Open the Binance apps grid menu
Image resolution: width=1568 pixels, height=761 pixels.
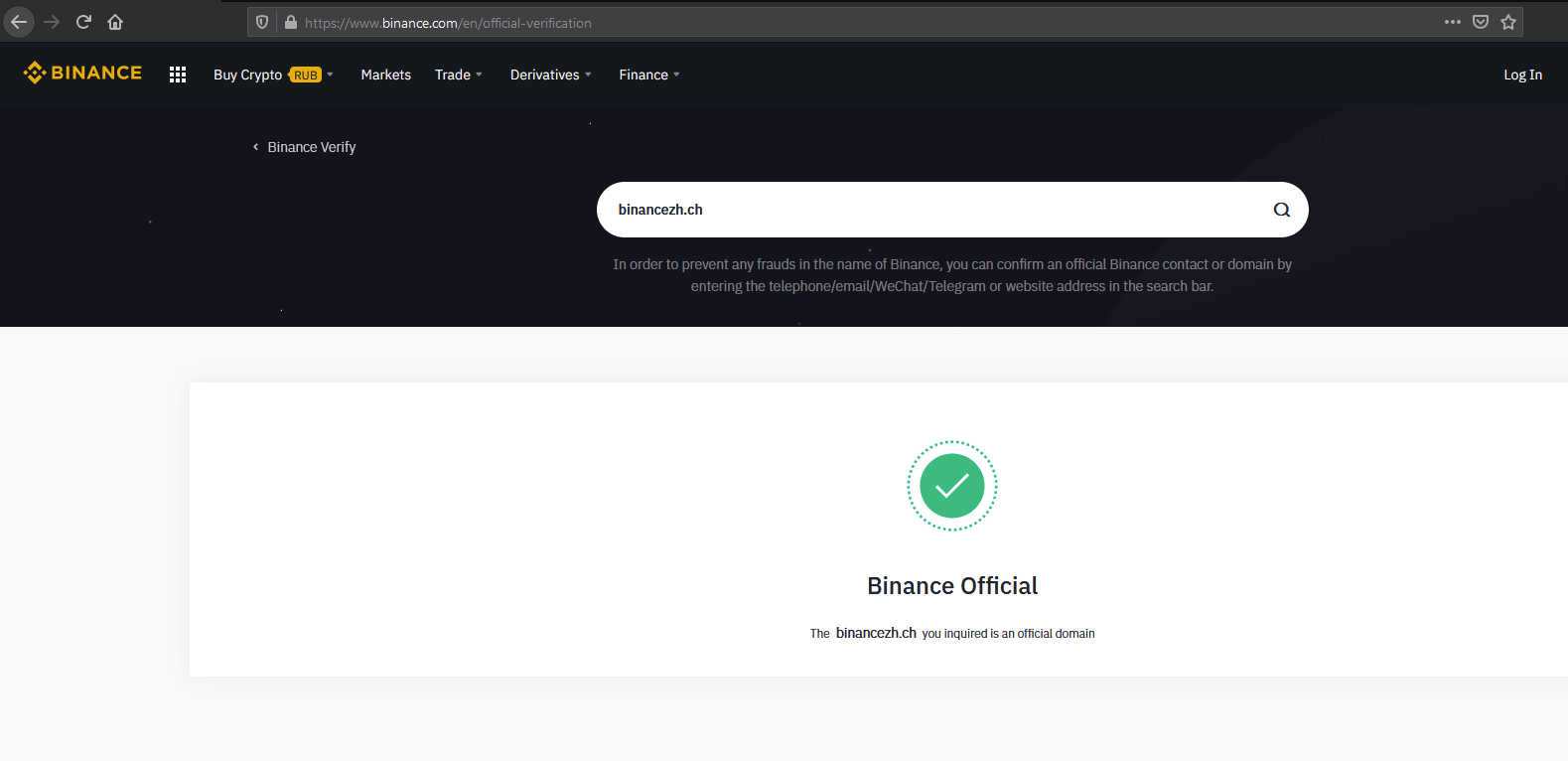pyautogui.click(x=178, y=75)
